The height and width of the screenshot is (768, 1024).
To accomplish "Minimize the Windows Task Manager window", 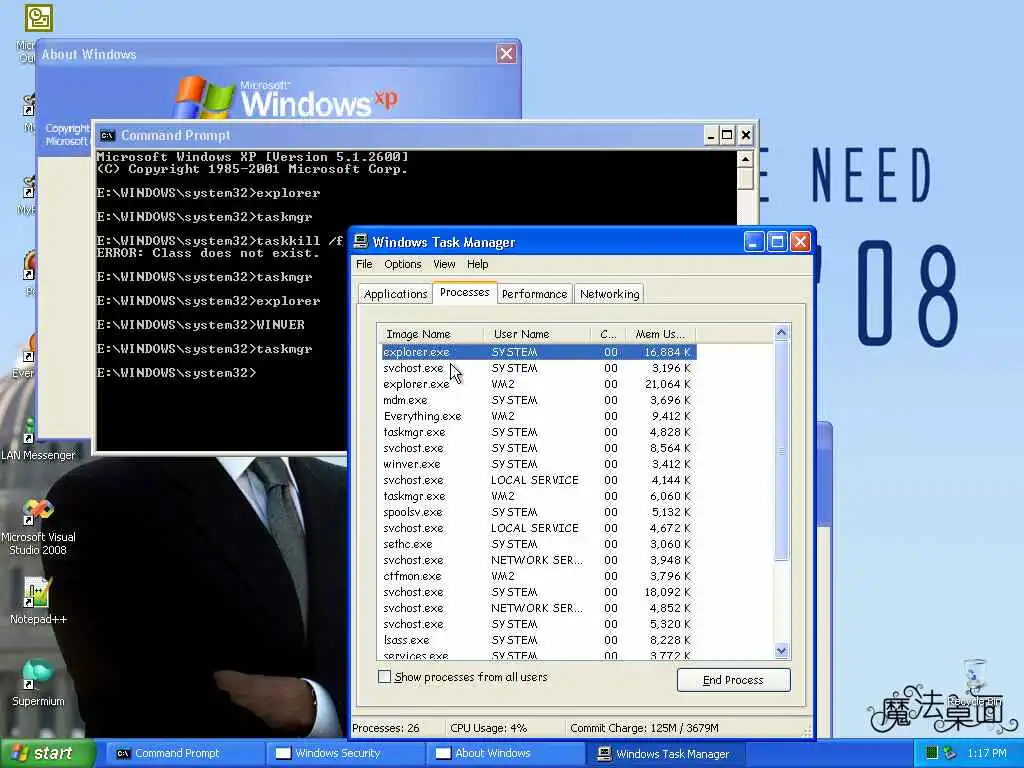I will (754, 242).
